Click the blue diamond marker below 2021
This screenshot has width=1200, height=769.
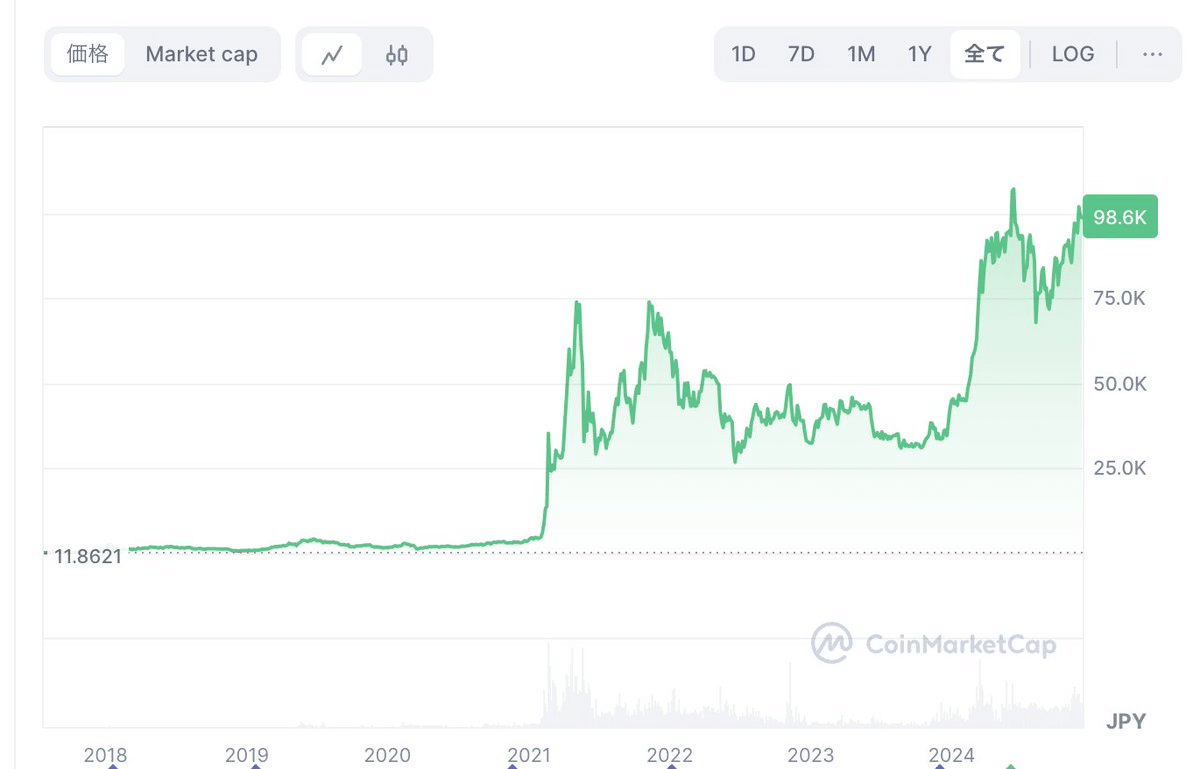tap(513, 766)
